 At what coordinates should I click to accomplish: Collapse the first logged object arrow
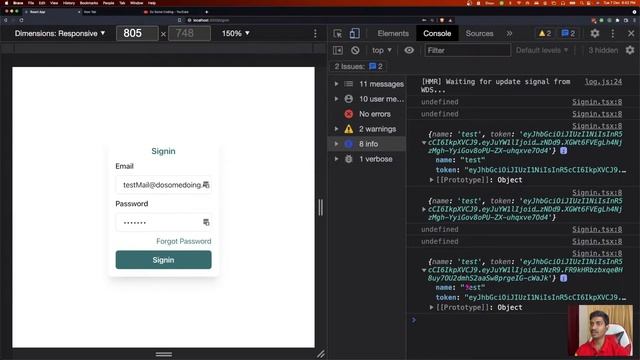424,142
